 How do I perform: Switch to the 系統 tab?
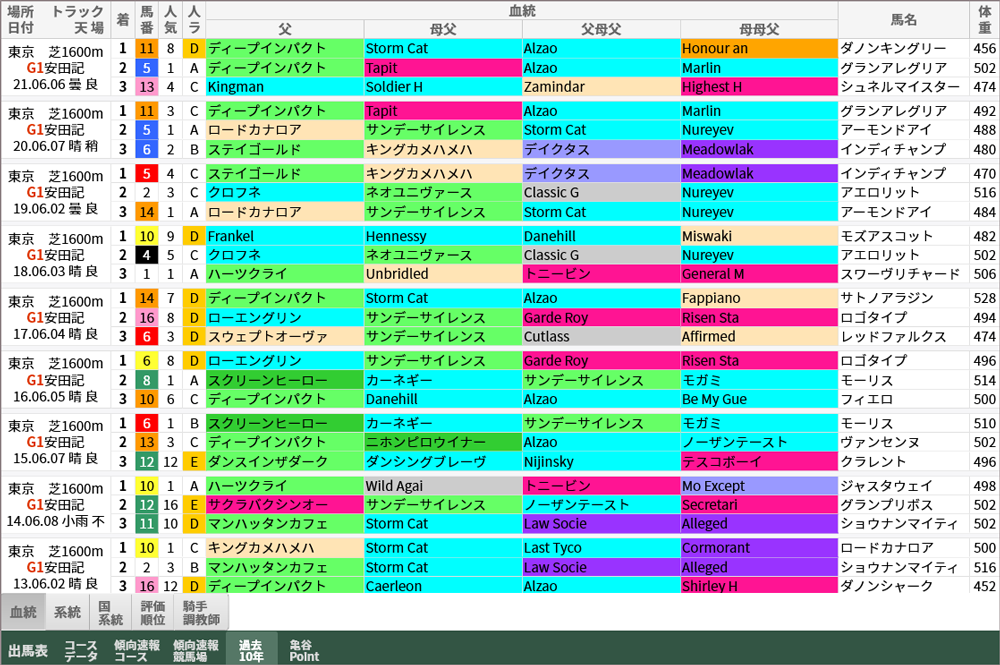tap(67, 611)
